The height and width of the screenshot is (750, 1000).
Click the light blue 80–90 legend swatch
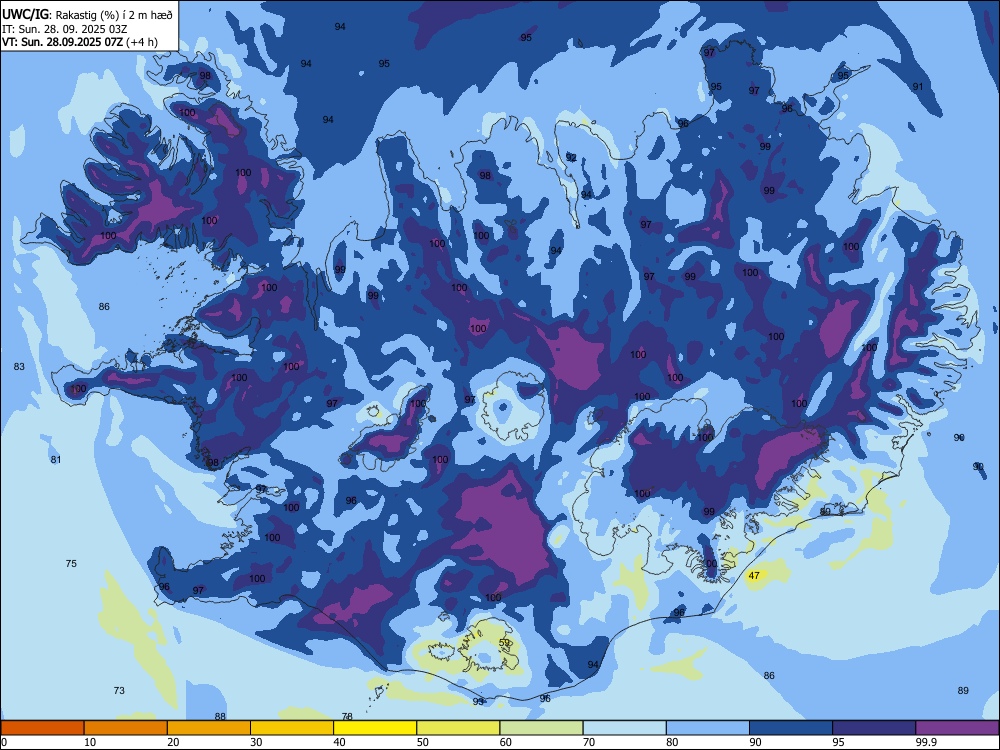(708, 728)
